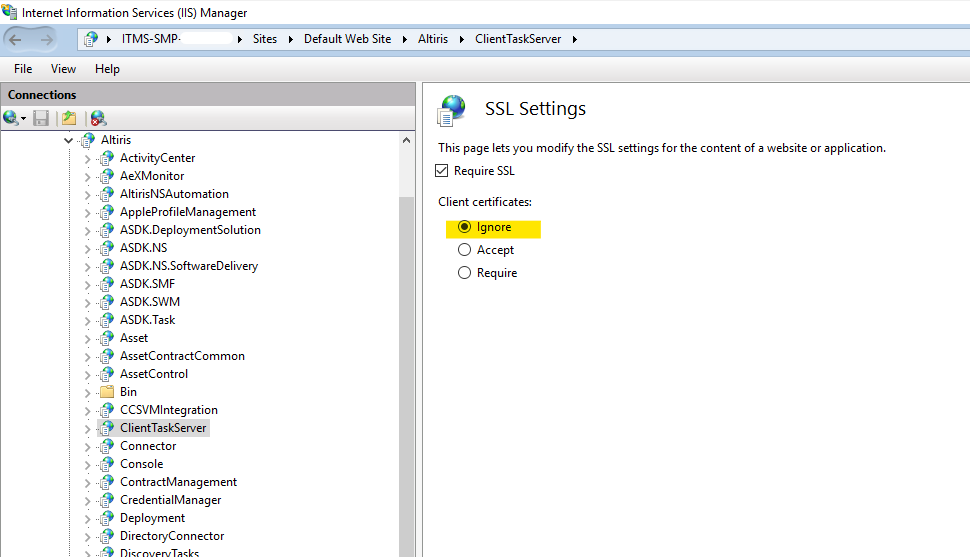The image size is (970, 557).
Task: Click the Save icon in Connections toolbar
Action: [x=41, y=118]
